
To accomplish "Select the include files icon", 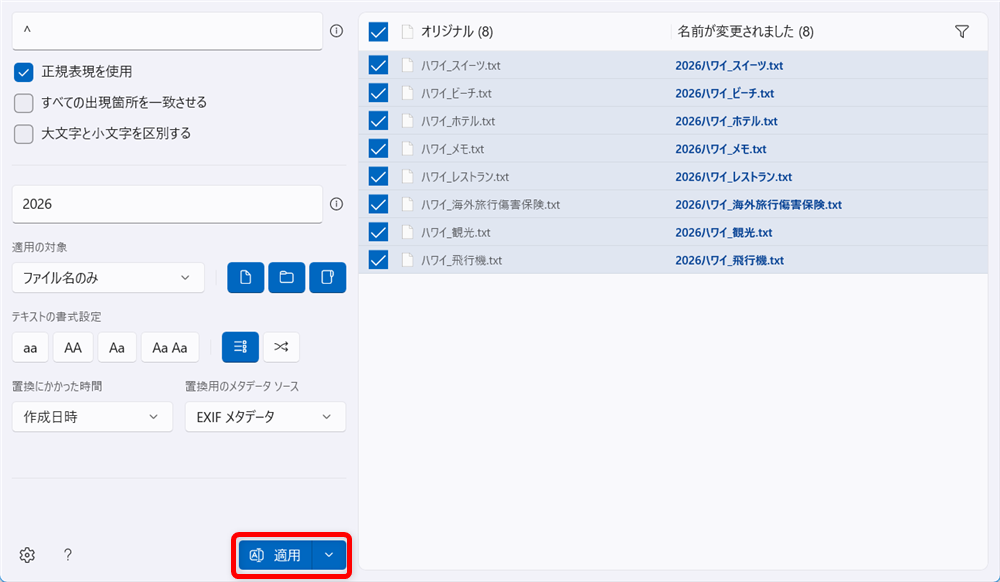I will [x=246, y=277].
